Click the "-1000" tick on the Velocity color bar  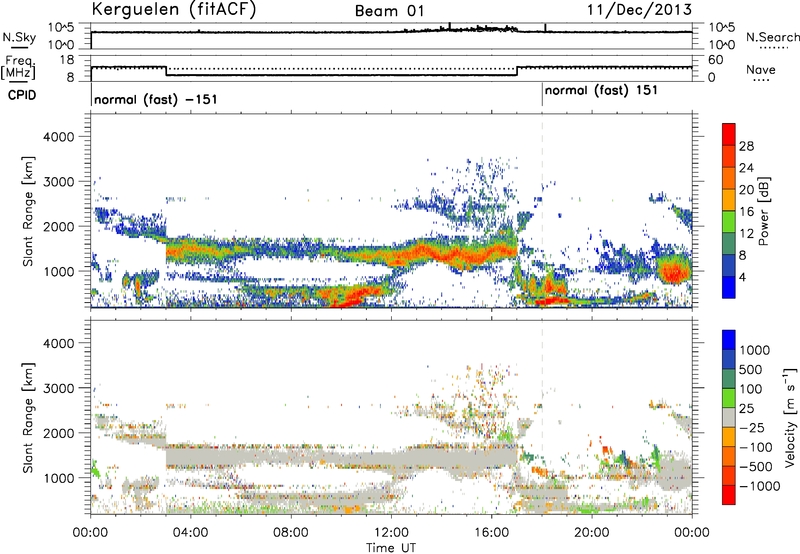(x=760, y=486)
